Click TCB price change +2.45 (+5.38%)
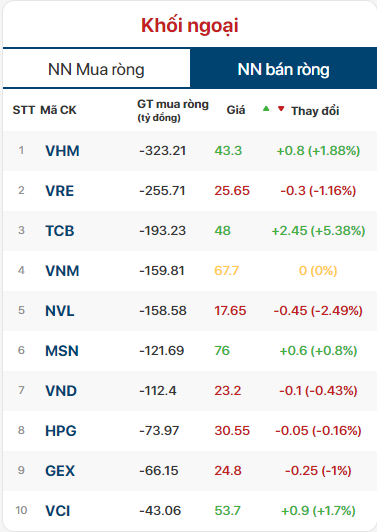 (x=318, y=231)
